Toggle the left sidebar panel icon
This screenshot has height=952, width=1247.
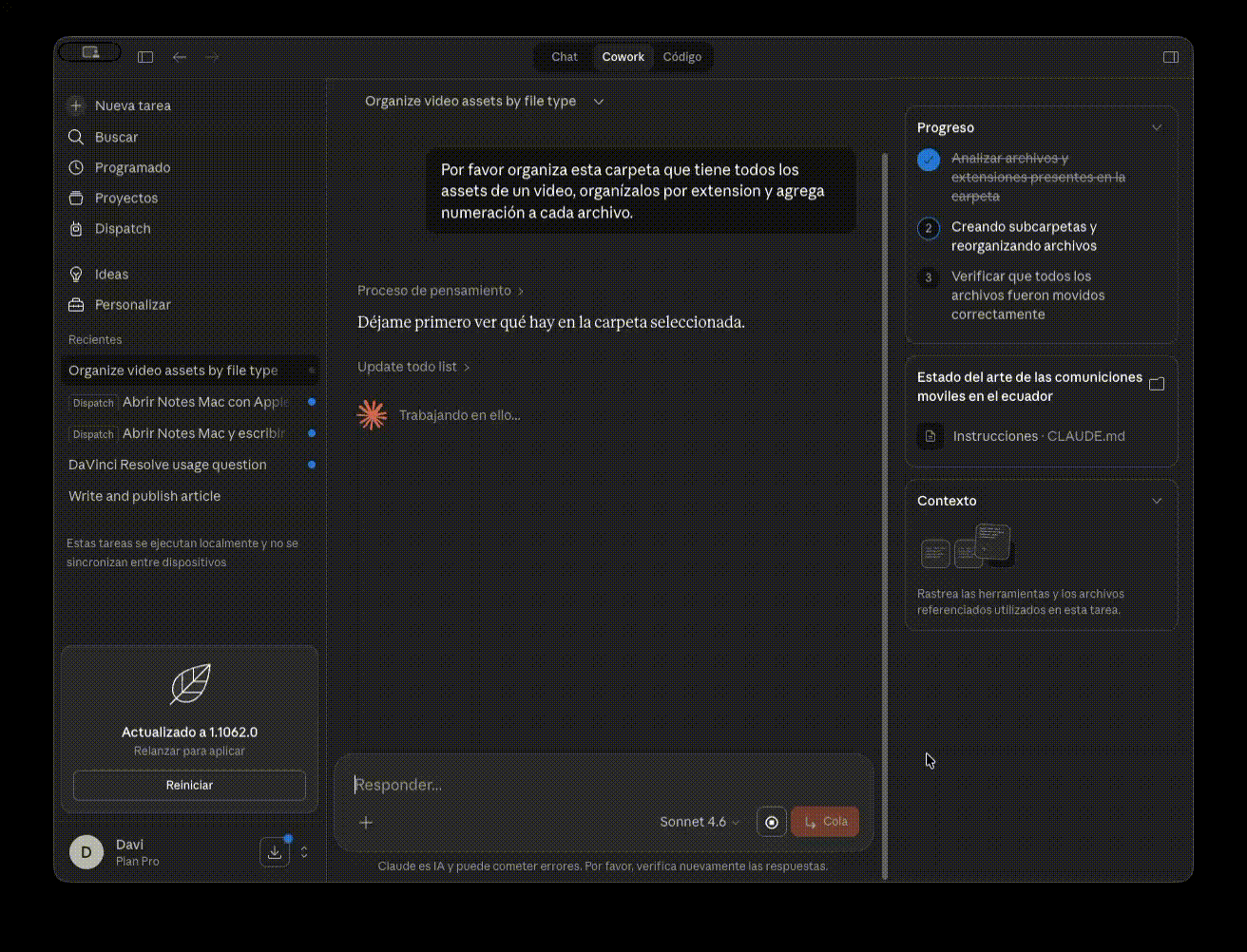click(145, 57)
